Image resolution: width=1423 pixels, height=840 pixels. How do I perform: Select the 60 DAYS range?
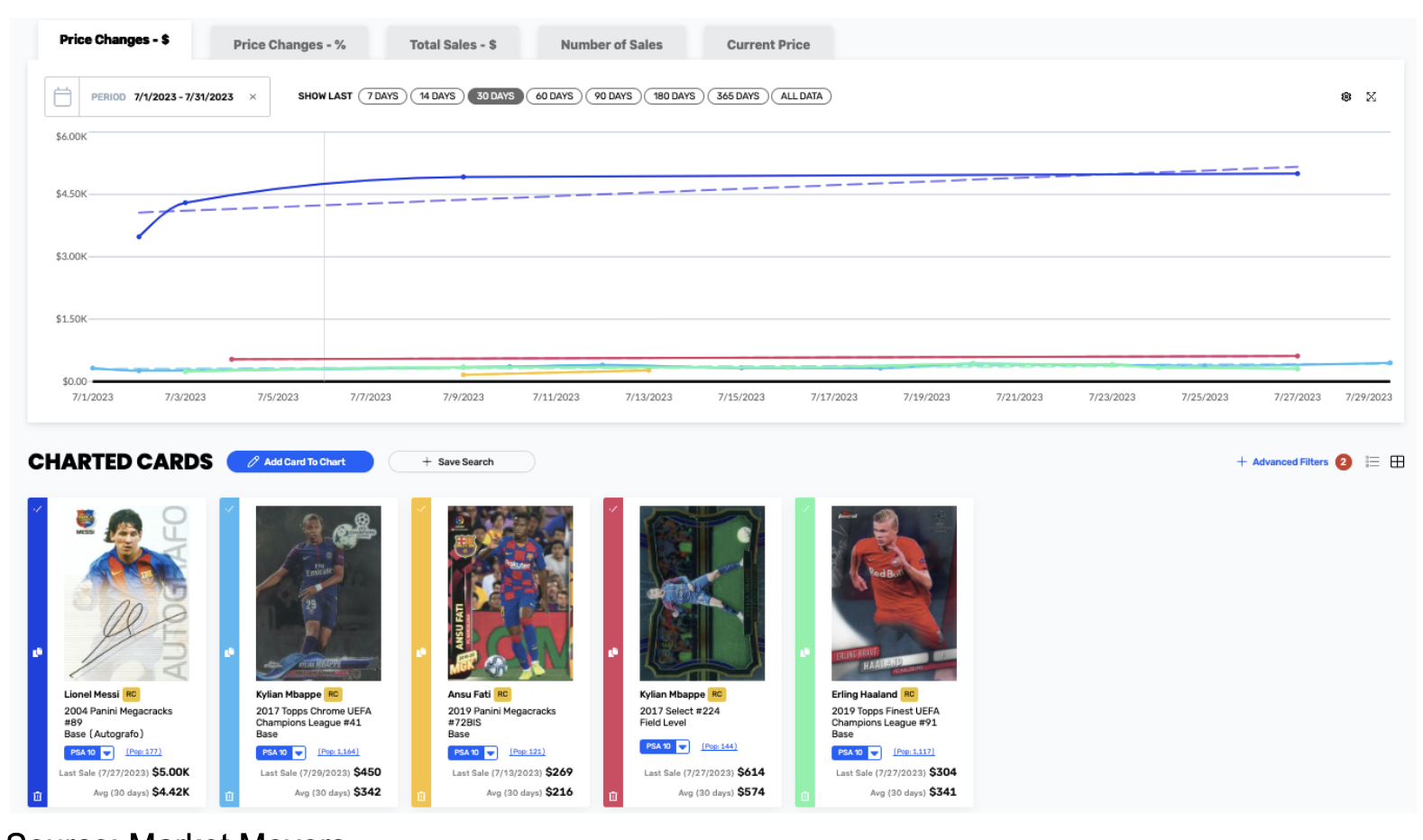click(x=555, y=96)
